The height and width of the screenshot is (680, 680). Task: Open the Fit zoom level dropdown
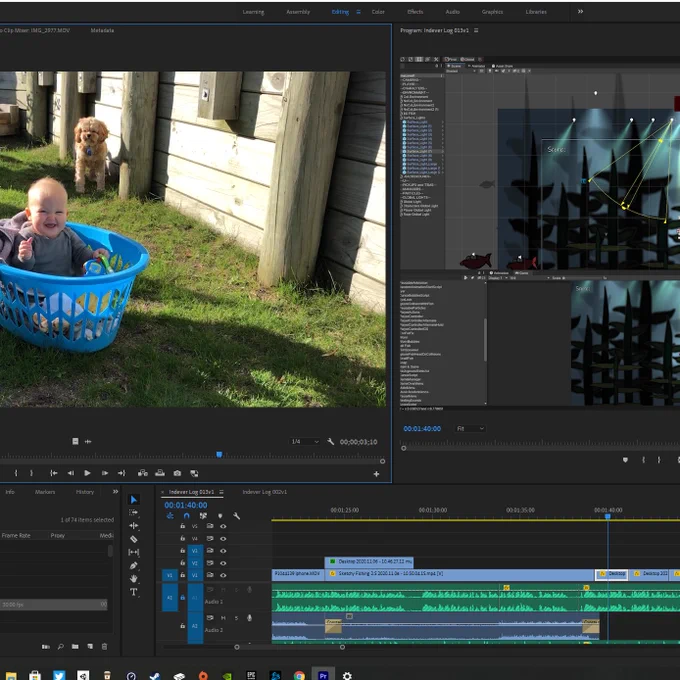tap(470, 428)
